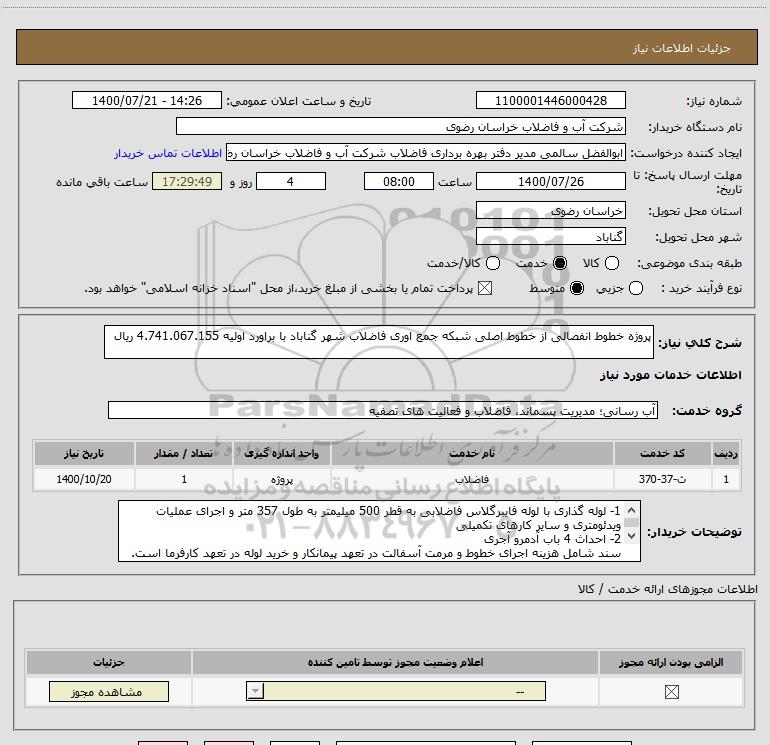Click the remaining time 17:29:49 field
Screen dimensions: 770x745
coord(187,182)
